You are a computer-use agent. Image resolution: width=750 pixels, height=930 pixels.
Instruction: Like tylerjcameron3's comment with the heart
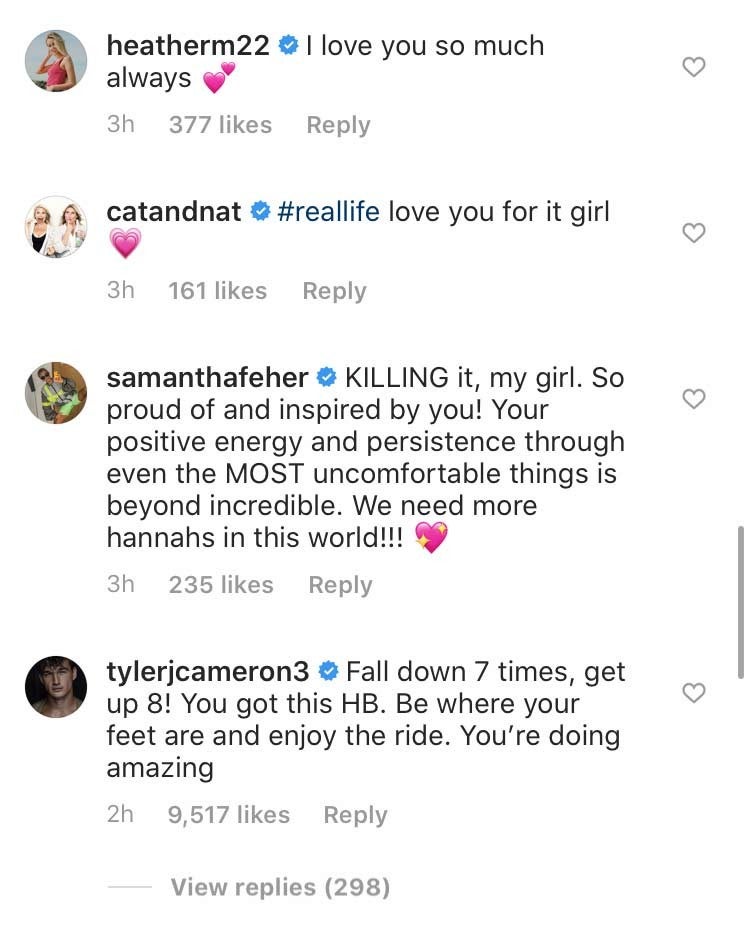693,692
